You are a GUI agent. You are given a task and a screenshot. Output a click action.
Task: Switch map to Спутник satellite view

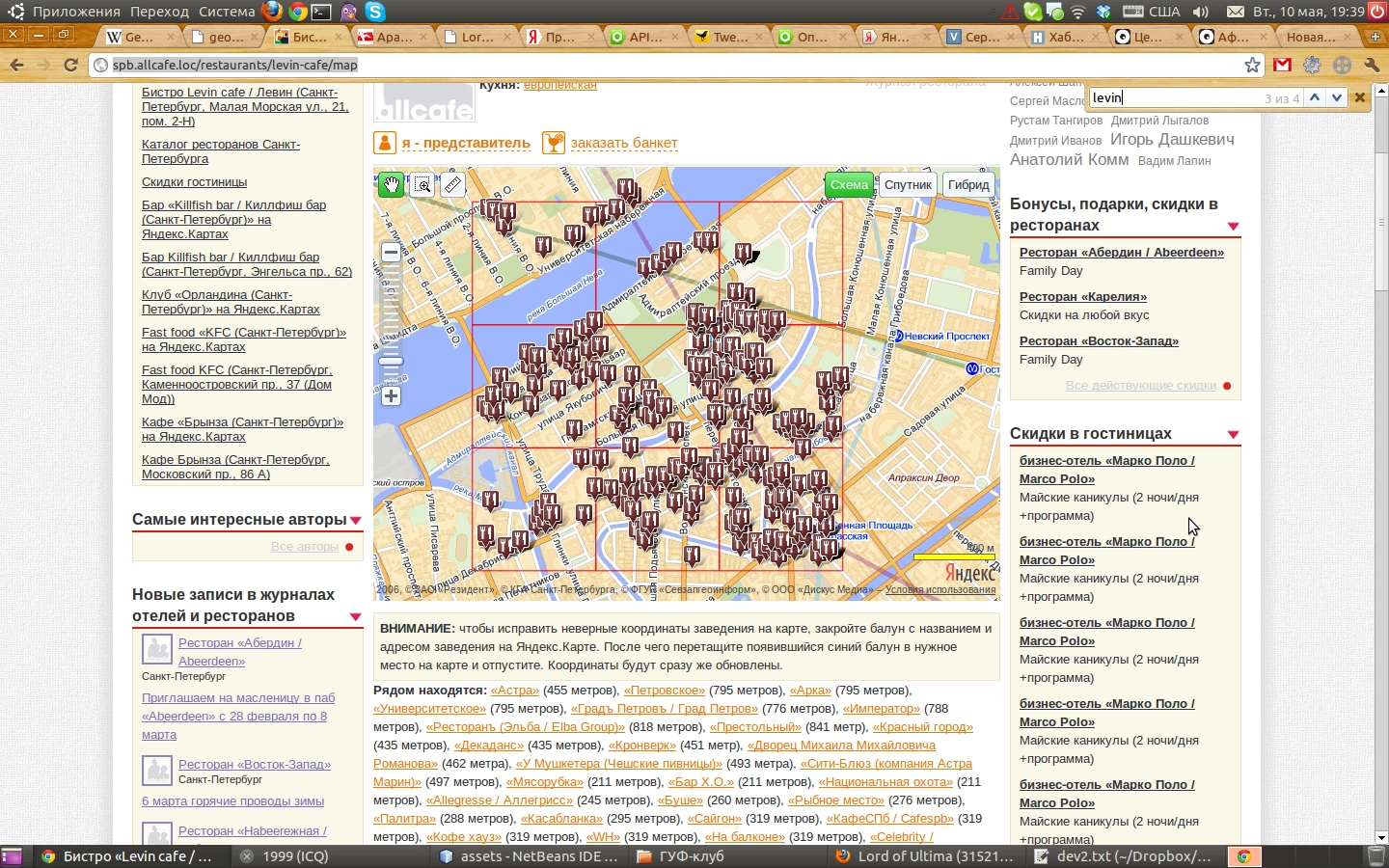908,185
